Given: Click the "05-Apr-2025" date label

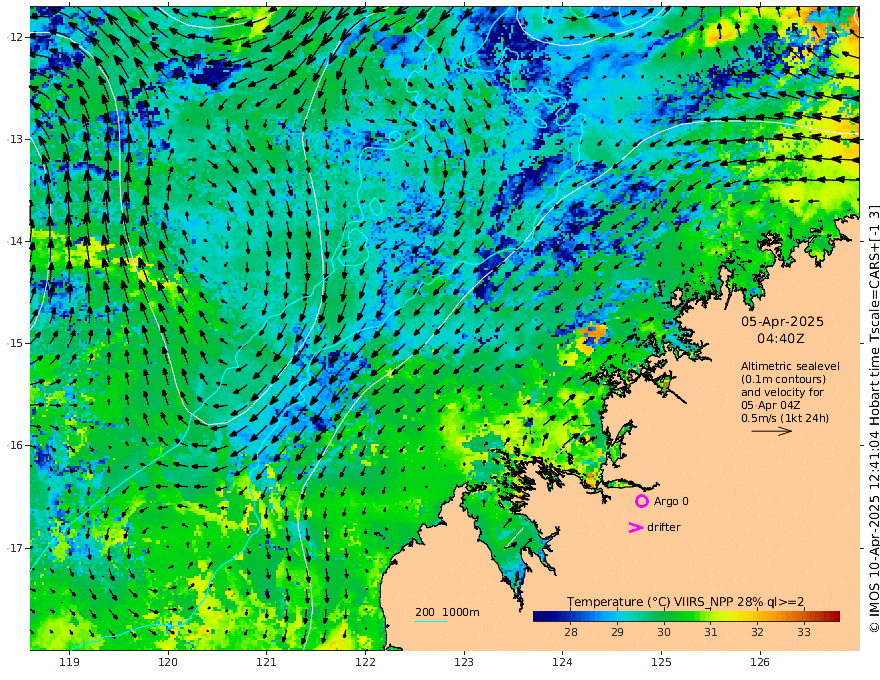Looking at the screenshot, I should coord(782,321).
